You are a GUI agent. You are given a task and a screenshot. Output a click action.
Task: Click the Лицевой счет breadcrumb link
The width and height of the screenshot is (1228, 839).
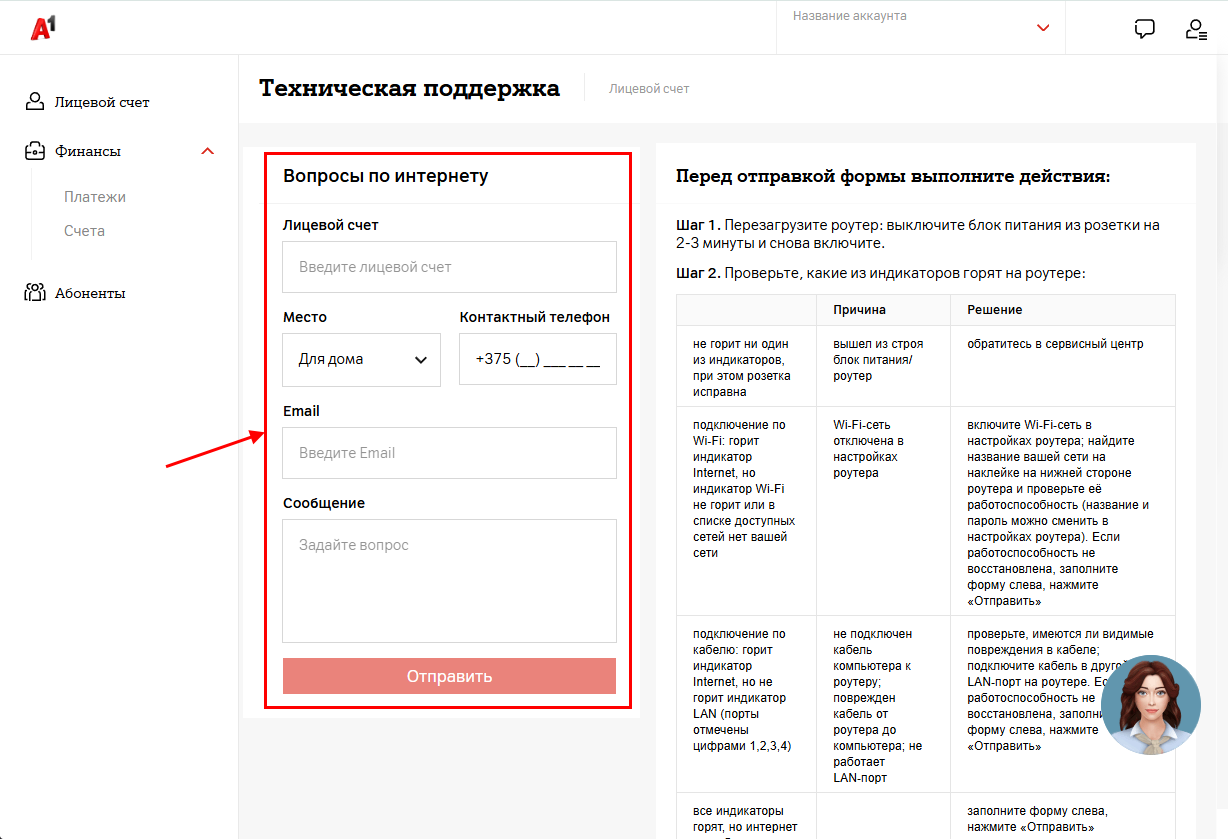point(649,89)
